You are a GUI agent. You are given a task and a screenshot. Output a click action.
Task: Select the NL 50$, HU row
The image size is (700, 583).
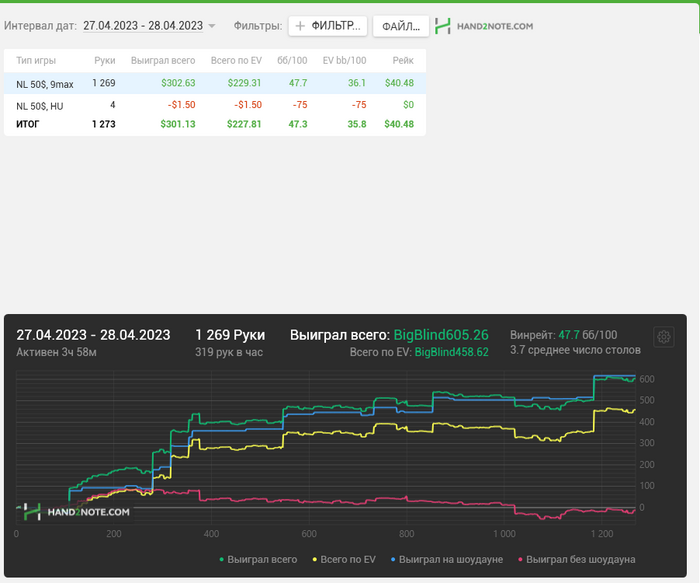pos(215,105)
